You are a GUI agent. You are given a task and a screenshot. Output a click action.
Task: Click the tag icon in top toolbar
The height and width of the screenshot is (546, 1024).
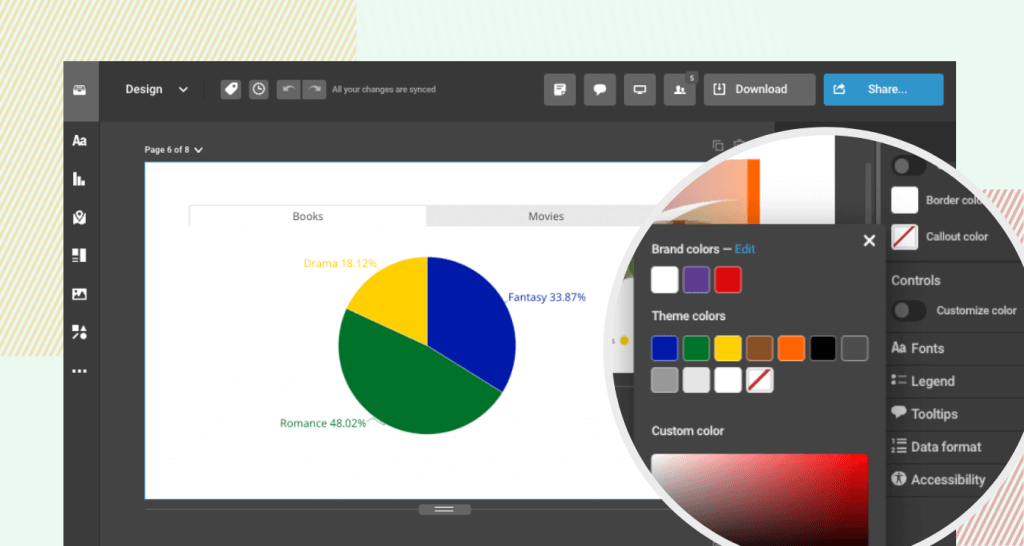pos(231,89)
